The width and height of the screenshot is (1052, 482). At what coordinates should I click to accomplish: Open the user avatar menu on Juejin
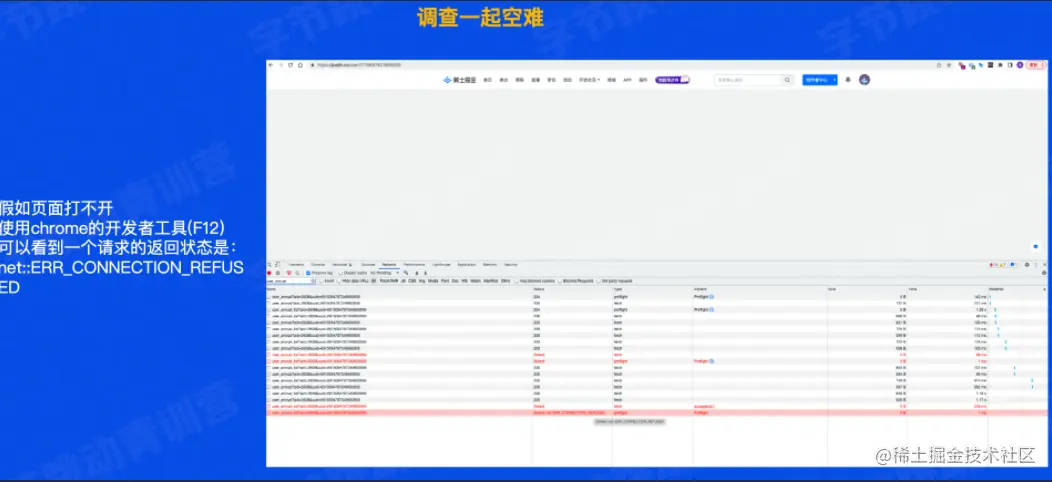(x=865, y=80)
